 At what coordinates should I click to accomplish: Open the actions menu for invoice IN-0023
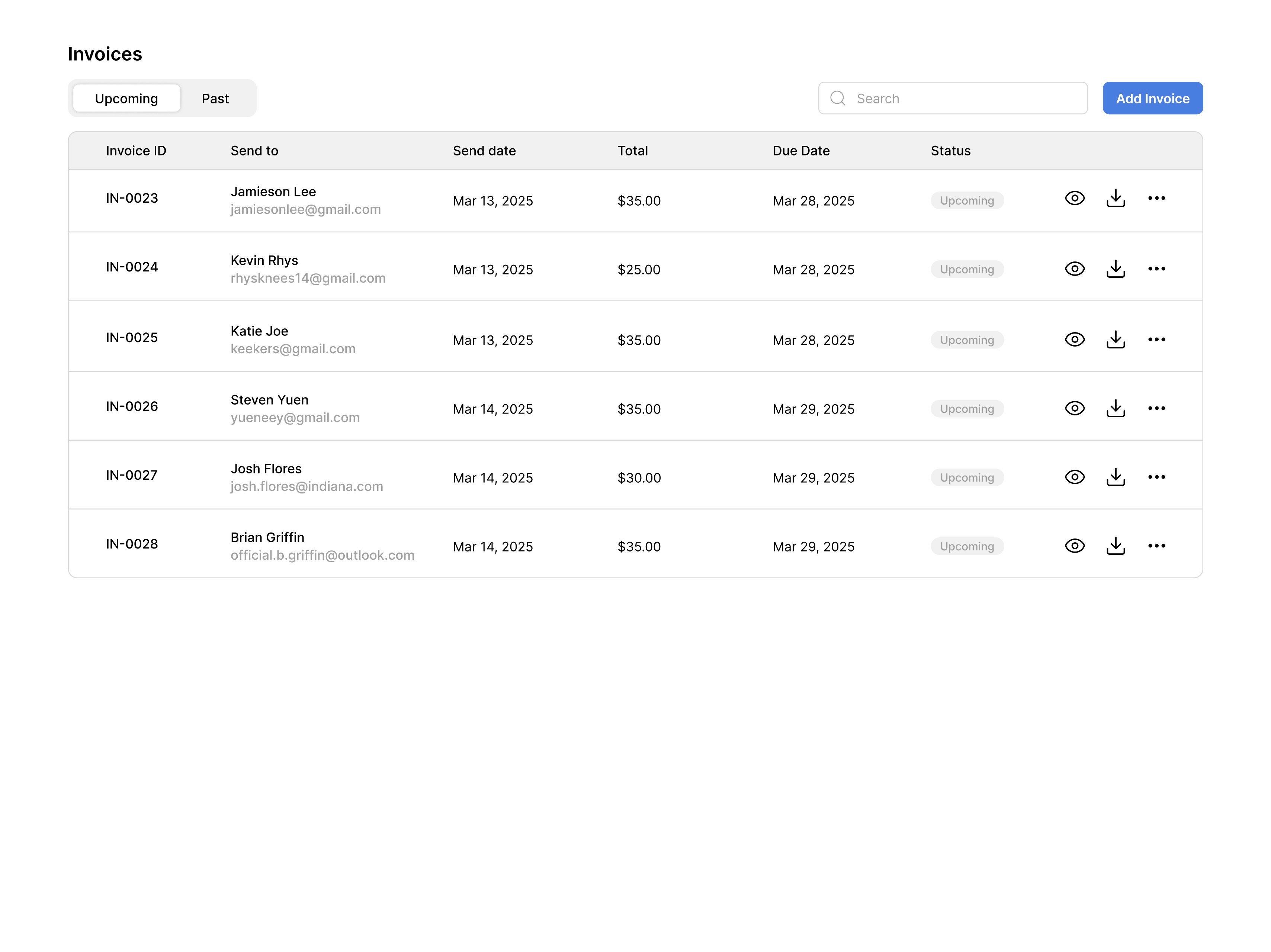click(1157, 198)
